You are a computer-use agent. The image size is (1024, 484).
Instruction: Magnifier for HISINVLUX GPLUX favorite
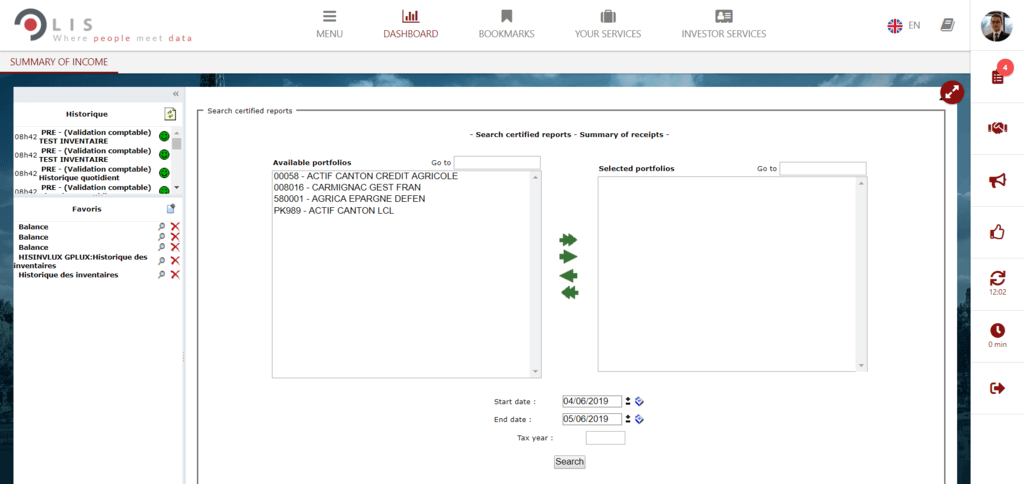pyautogui.click(x=161, y=261)
